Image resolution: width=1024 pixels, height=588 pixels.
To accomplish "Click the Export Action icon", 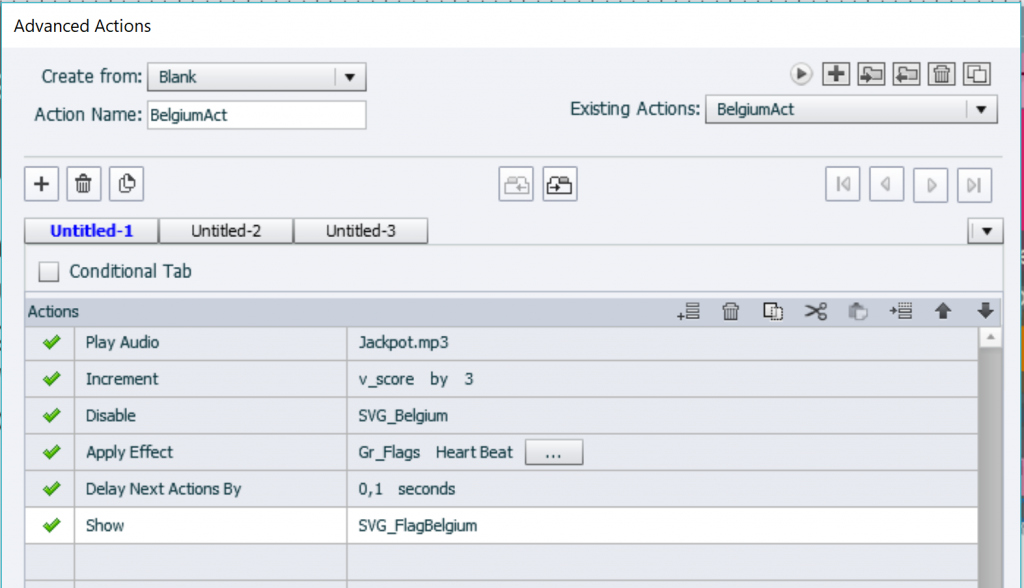I will [907, 73].
